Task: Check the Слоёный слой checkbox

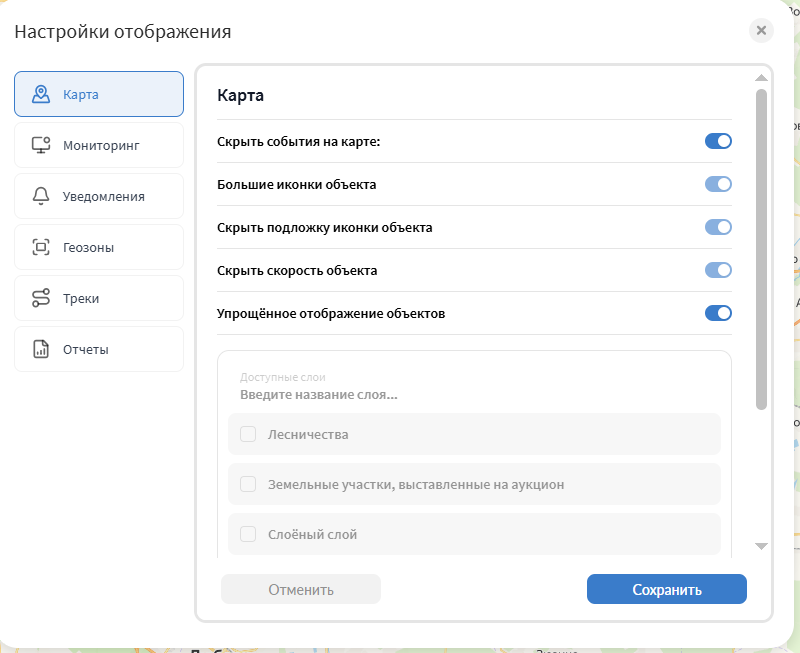Action: pyautogui.click(x=248, y=534)
